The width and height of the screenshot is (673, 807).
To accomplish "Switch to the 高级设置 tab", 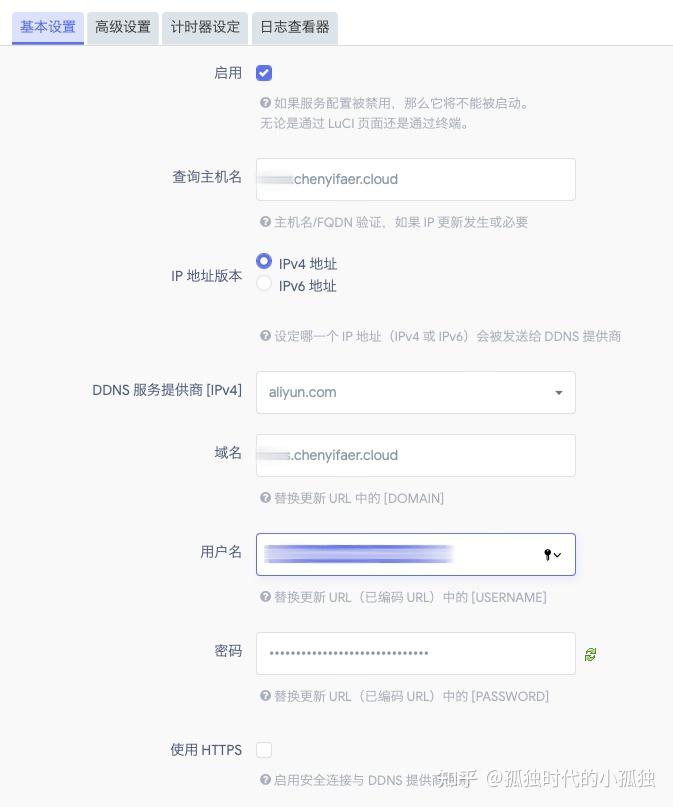I will coord(123,28).
